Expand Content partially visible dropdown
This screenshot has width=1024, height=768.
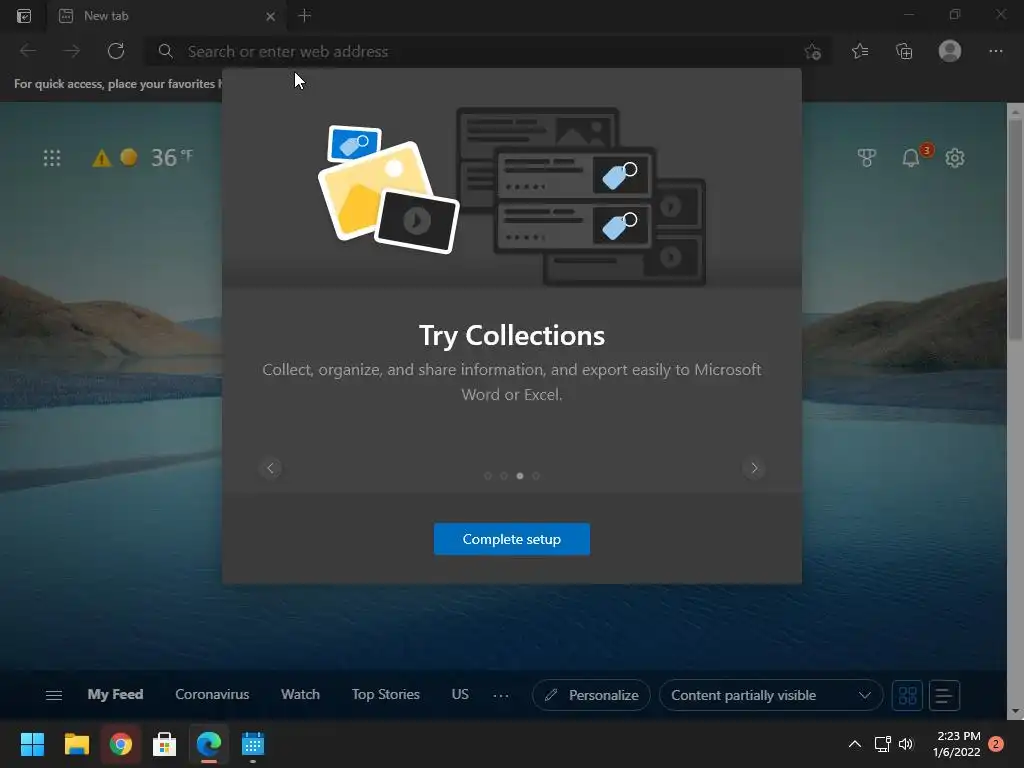pyautogui.click(x=771, y=695)
